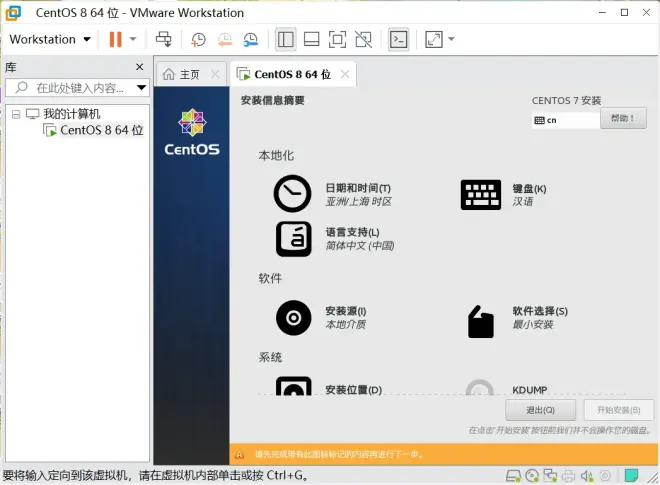This screenshot has width=660, height=485.
Task: Close the 主页 tab
Action: [x=215, y=74]
